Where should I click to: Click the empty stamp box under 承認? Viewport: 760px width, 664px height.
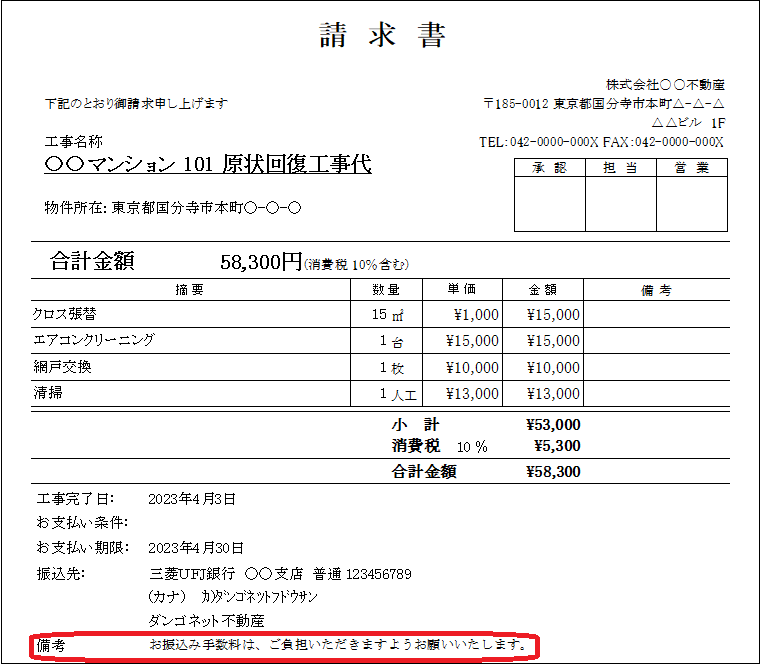pyautogui.click(x=549, y=205)
